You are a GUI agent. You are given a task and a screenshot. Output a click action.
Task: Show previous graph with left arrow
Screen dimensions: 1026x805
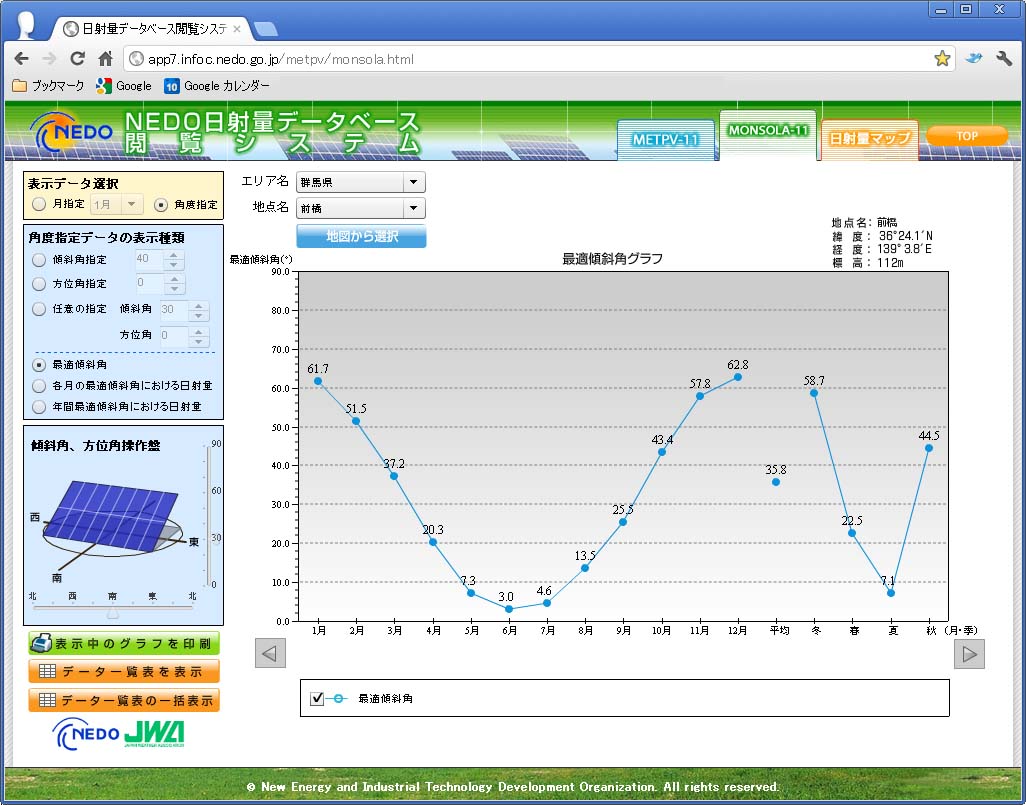click(x=270, y=653)
